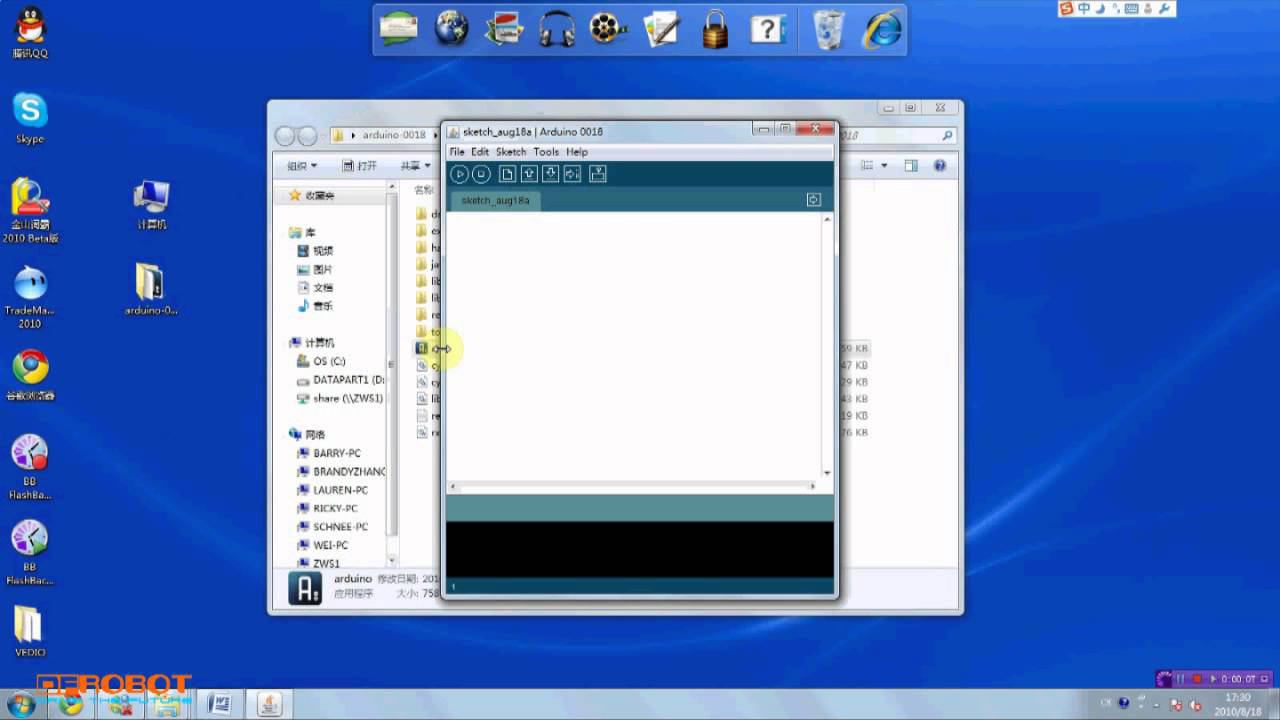This screenshot has width=1280, height=720.
Task: Select 视频 library in Explorer sidebar
Action: [315, 251]
